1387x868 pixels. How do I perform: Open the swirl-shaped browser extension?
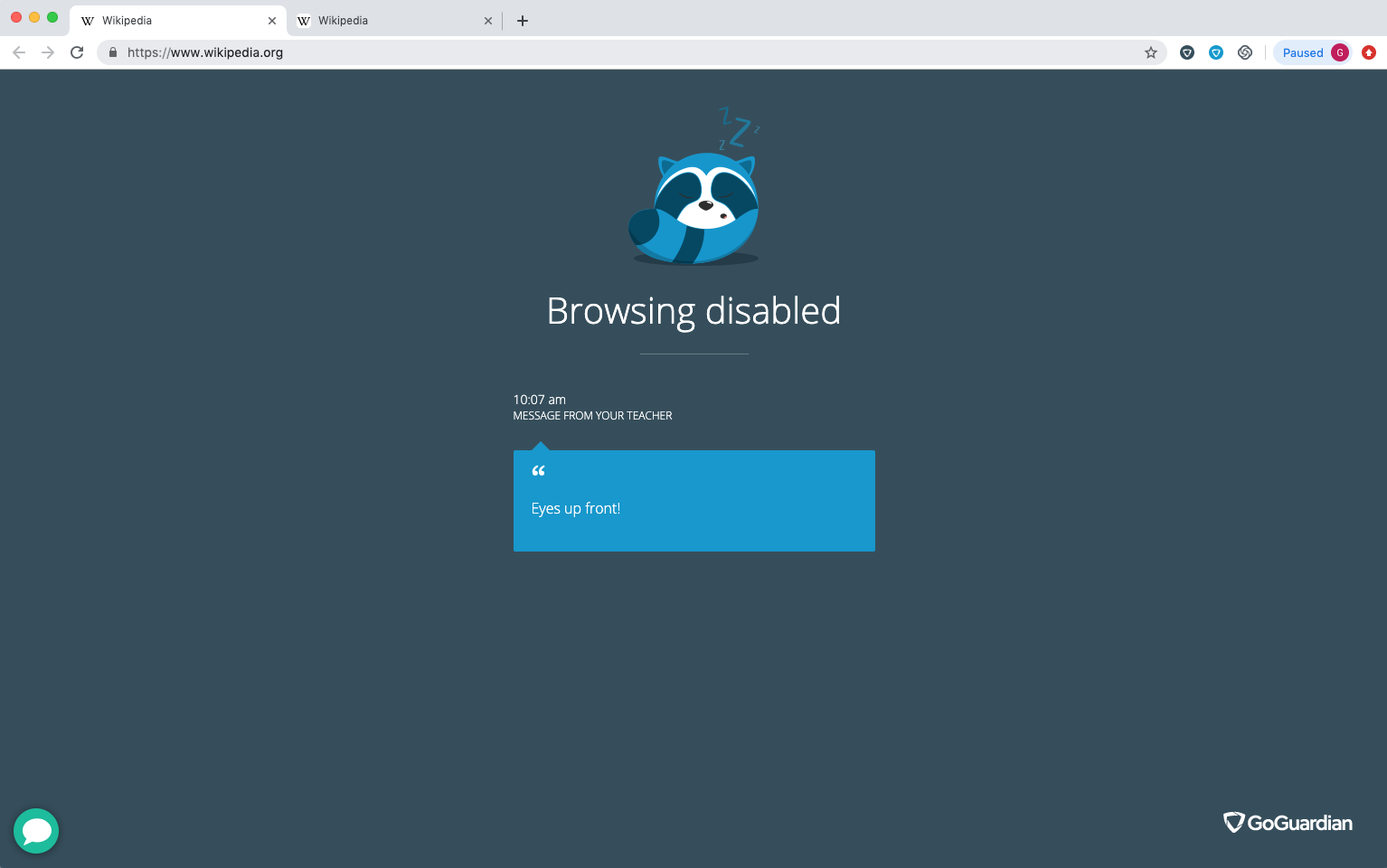pos(1245,52)
